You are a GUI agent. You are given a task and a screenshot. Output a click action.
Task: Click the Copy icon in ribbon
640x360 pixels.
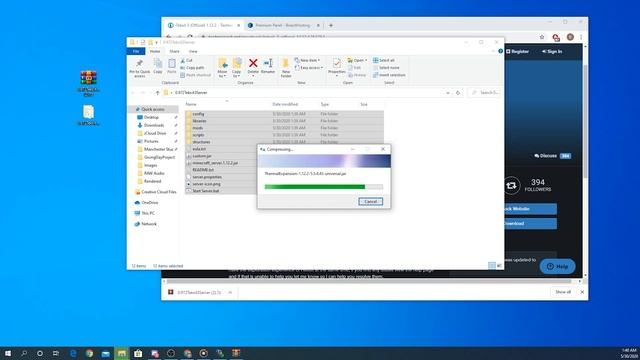click(x=158, y=66)
